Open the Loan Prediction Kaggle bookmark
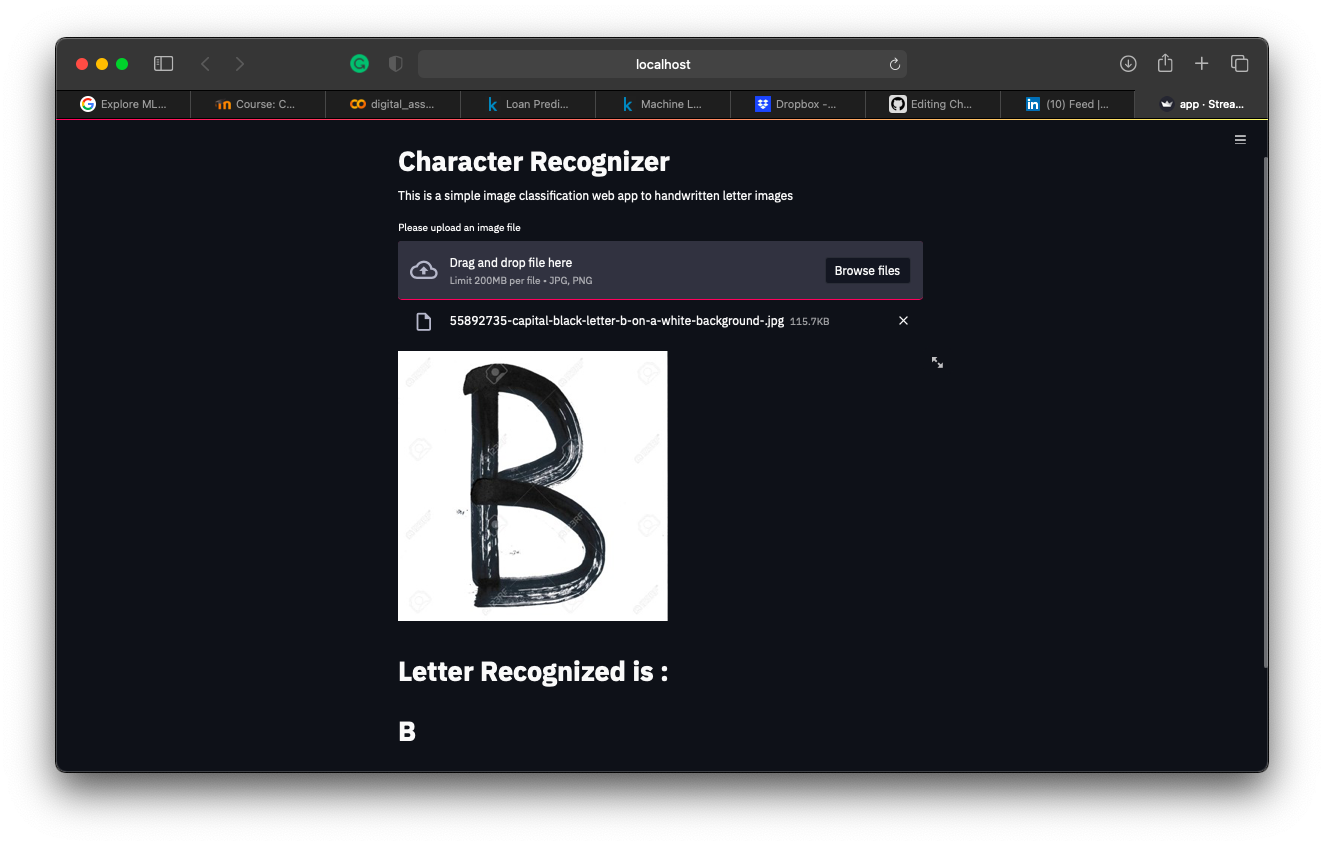1324x846 pixels. tap(527, 104)
